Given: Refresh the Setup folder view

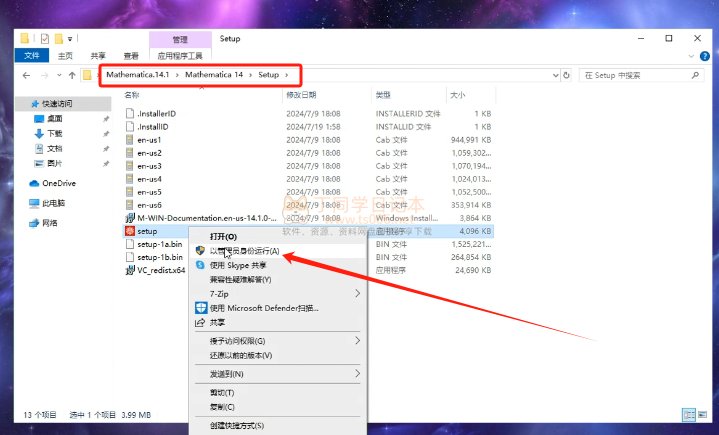Looking at the screenshot, I should pos(566,75).
